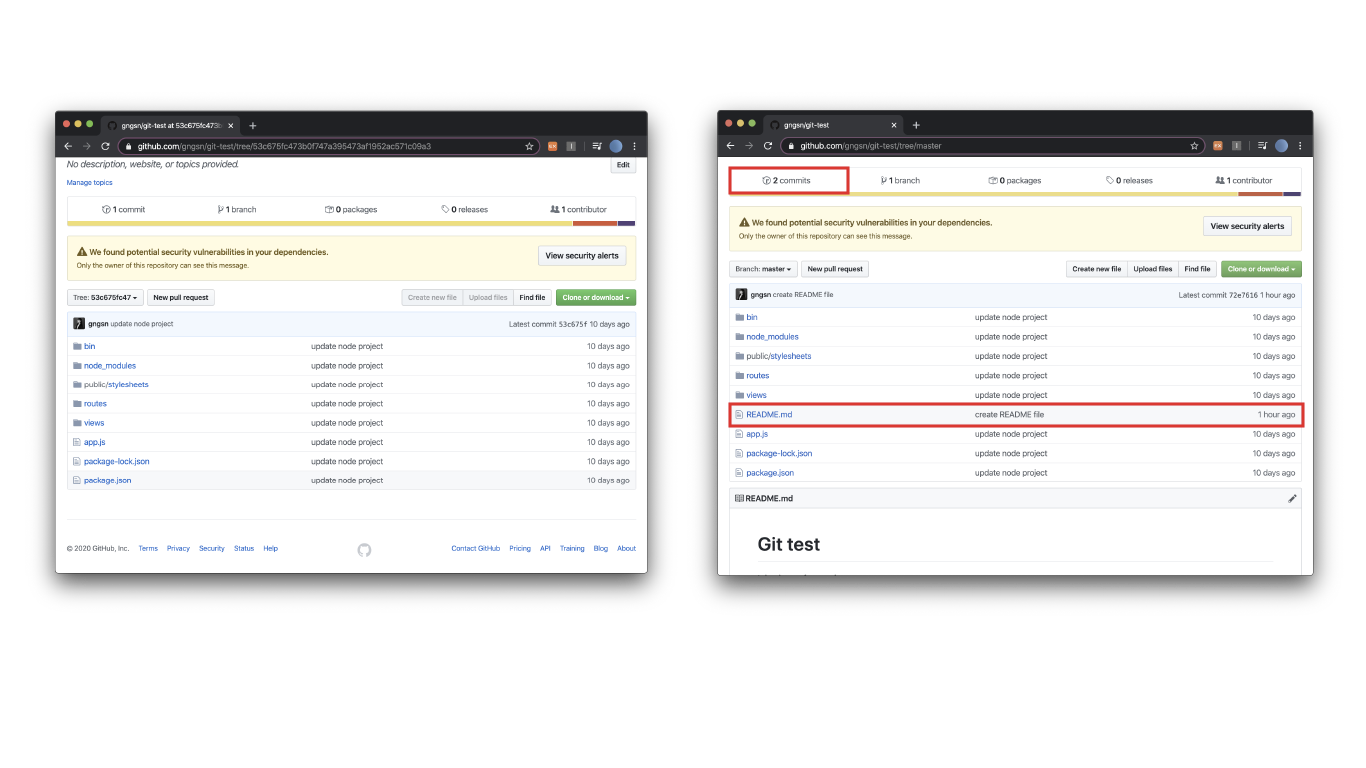Click Upload files in right window
This screenshot has width=1366, height=768.
click(1152, 269)
